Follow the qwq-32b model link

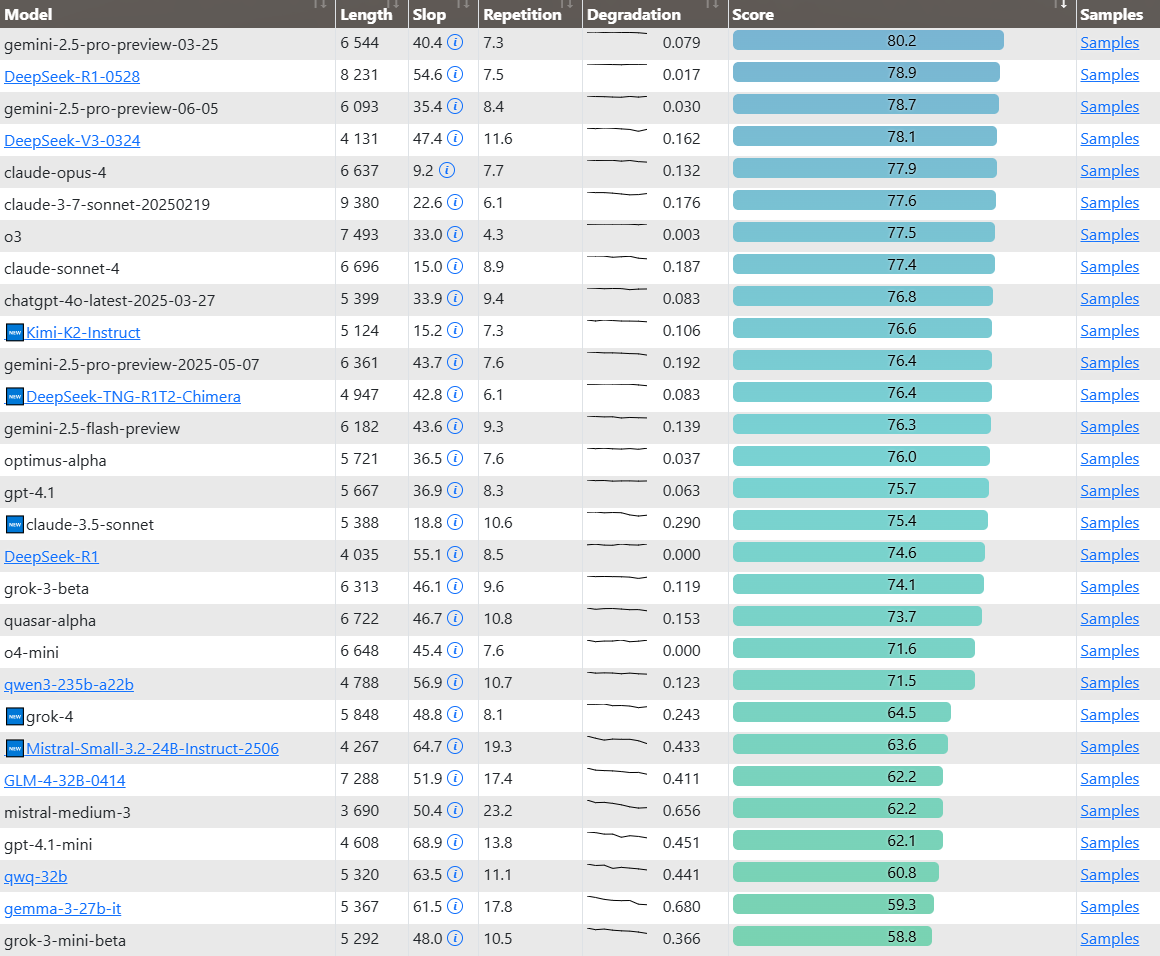(x=36, y=877)
